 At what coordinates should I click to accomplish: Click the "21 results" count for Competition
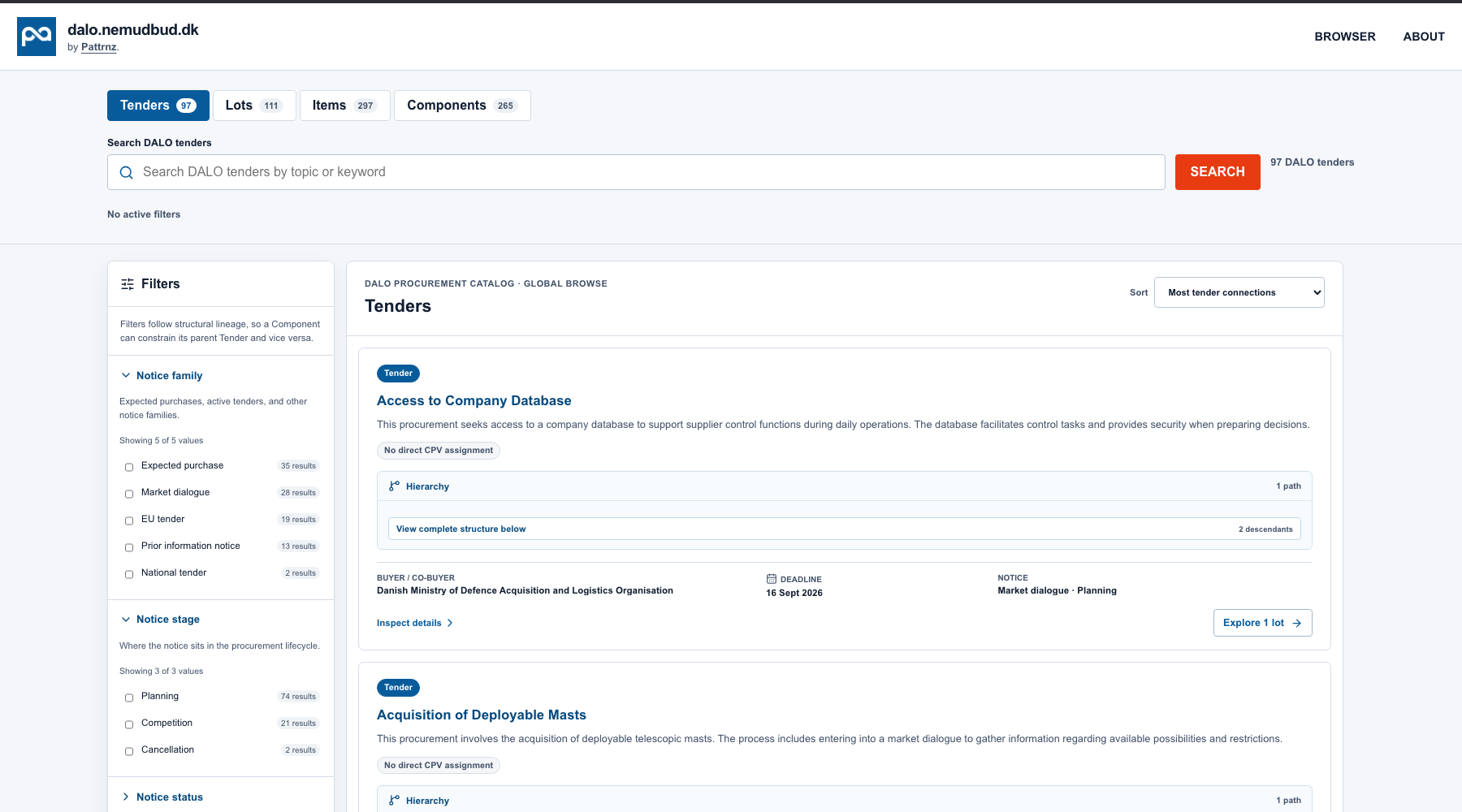coord(298,723)
